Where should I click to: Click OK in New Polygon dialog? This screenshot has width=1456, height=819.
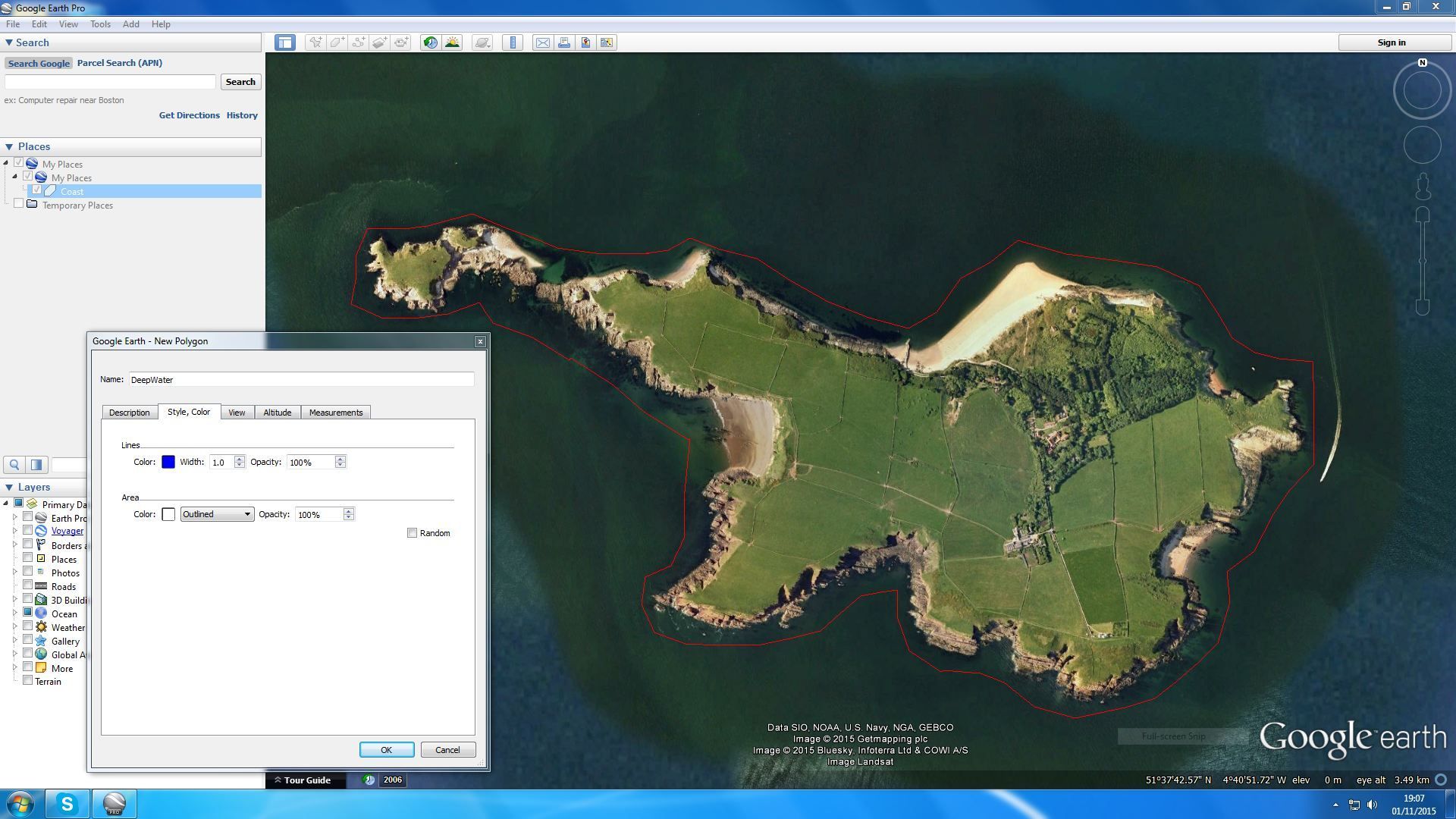(x=387, y=750)
